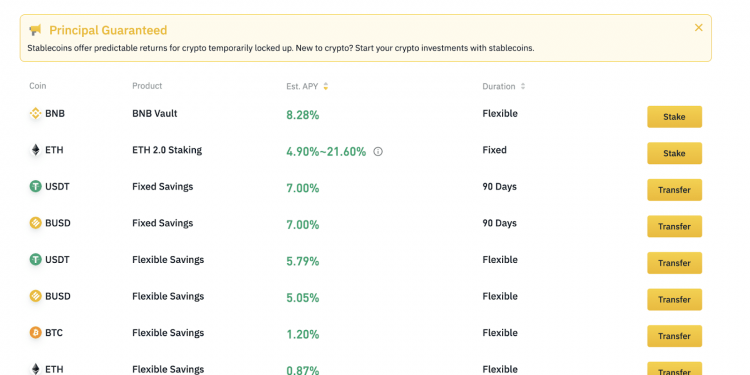
Task: Click the USDT icon in Flexible Savings row
Action: [35, 260]
